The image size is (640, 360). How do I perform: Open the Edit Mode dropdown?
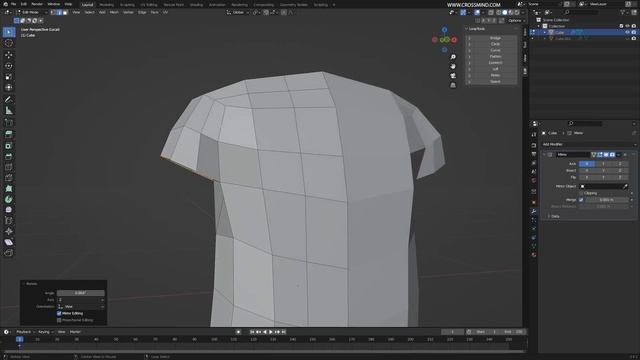coord(32,12)
